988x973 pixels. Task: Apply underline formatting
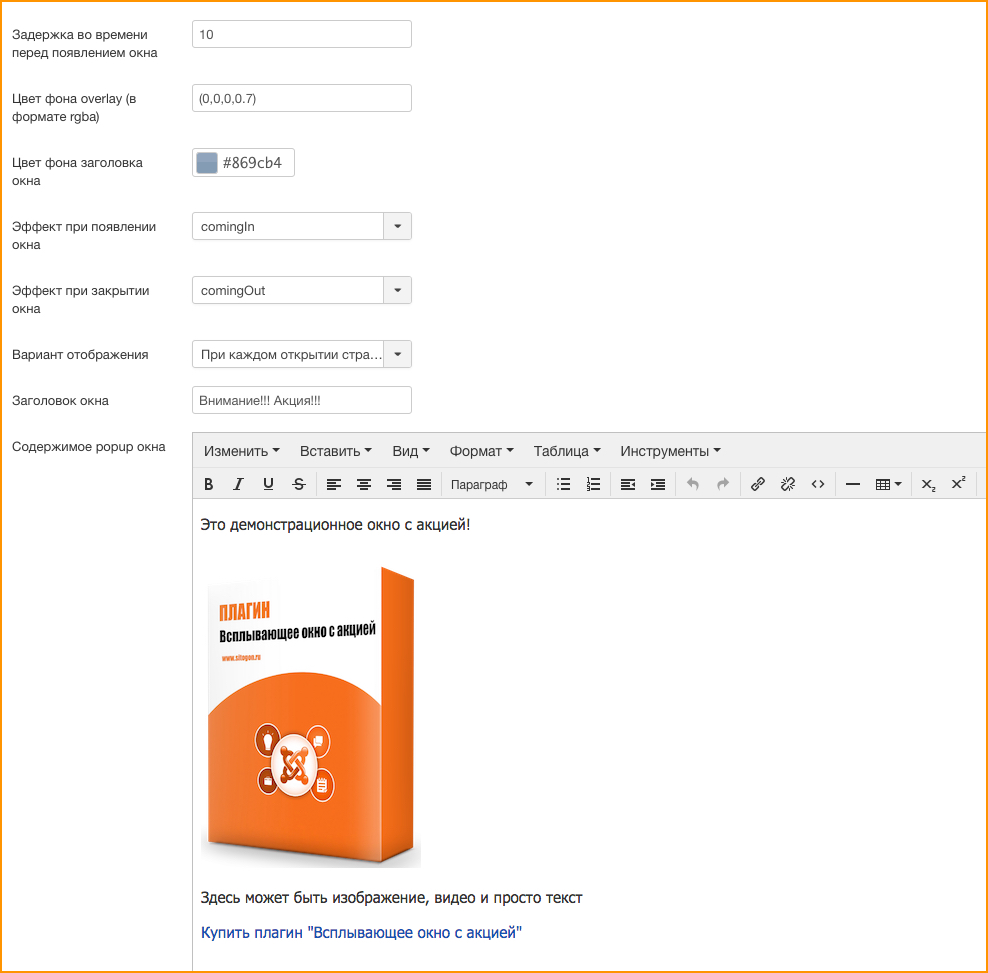[268, 484]
